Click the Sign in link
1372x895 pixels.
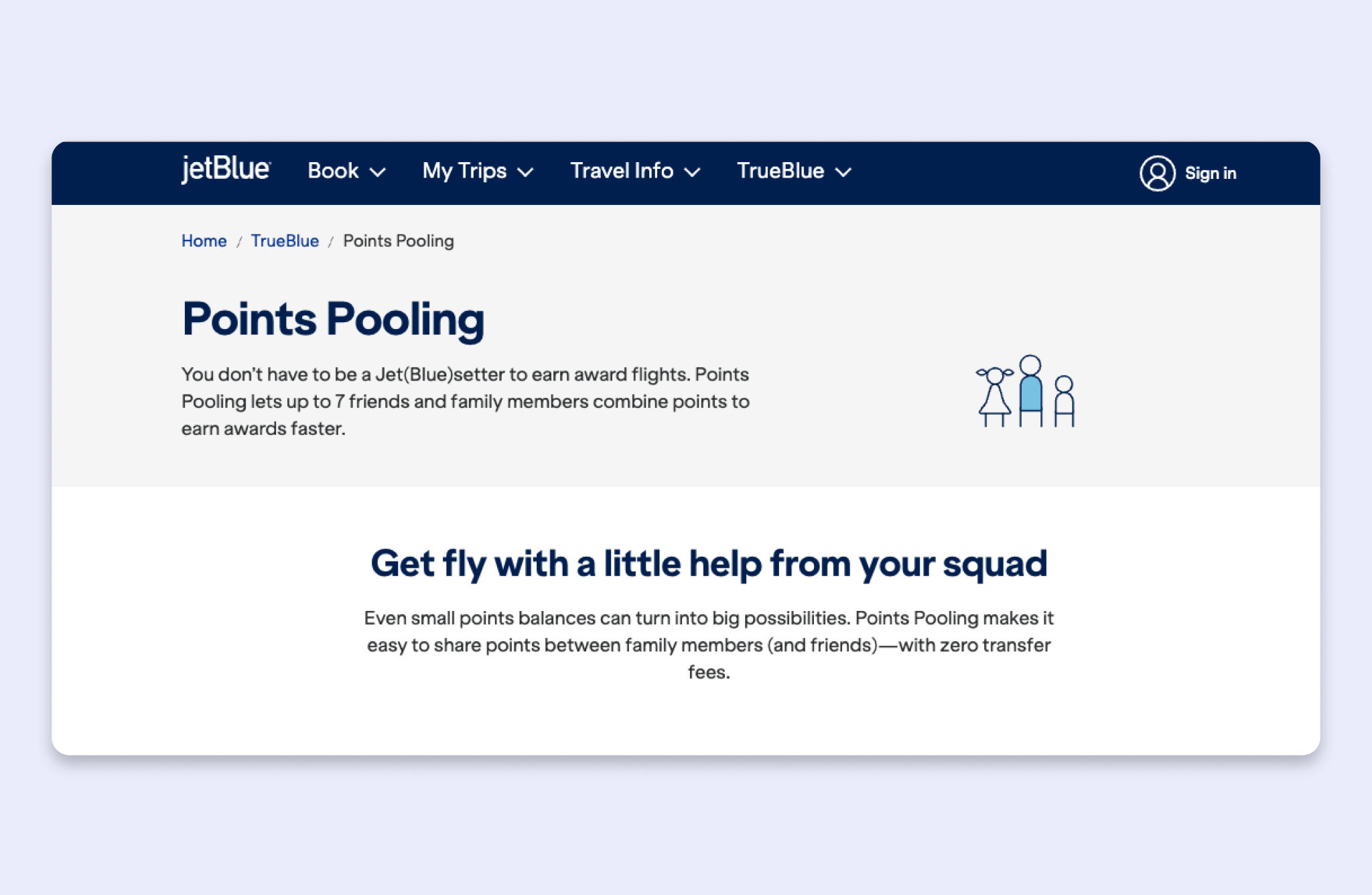pos(1211,173)
